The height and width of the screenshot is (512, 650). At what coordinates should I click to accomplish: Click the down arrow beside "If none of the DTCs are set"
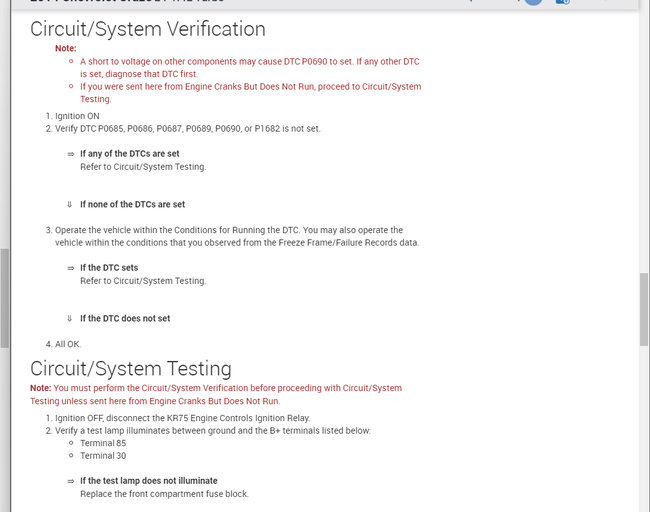70,205
